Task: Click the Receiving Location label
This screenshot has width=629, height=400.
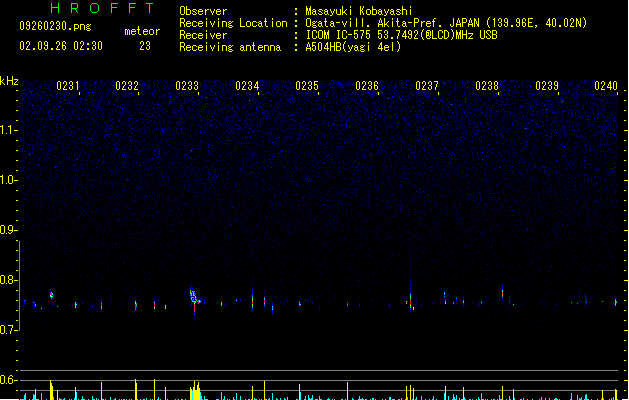Action: [x=233, y=23]
